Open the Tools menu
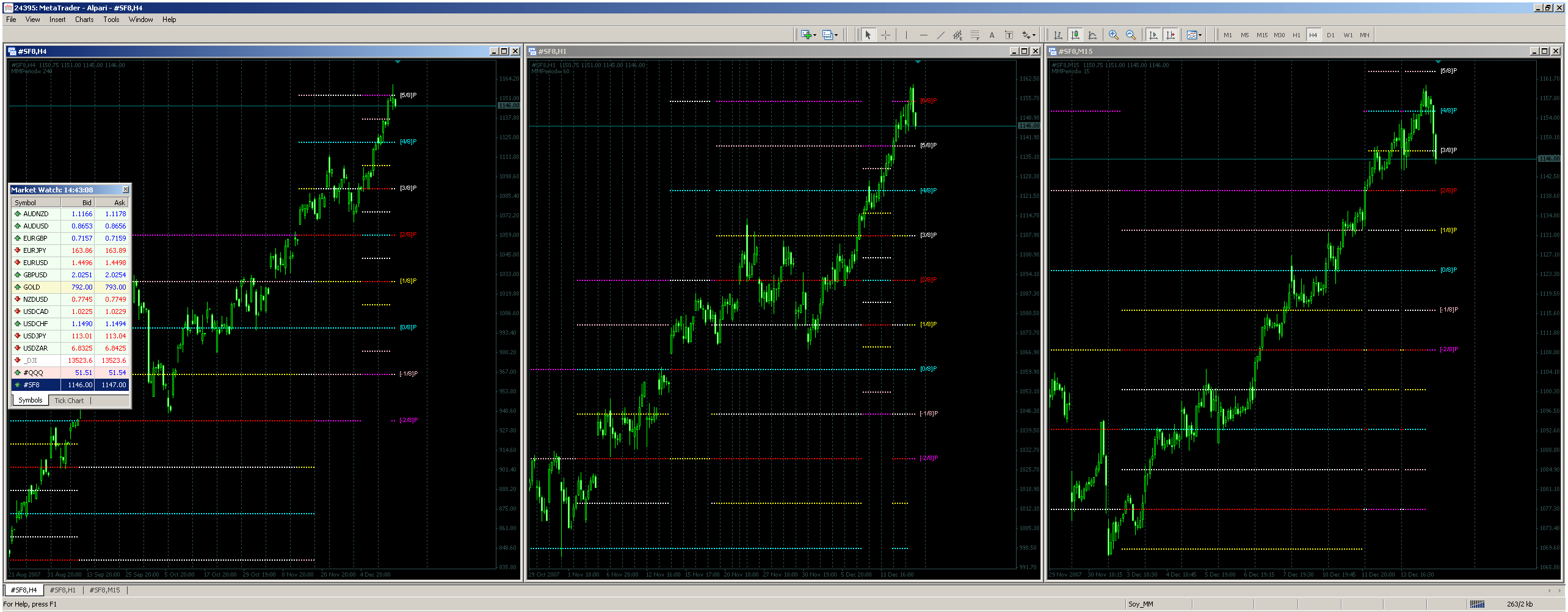 pos(111,20)
